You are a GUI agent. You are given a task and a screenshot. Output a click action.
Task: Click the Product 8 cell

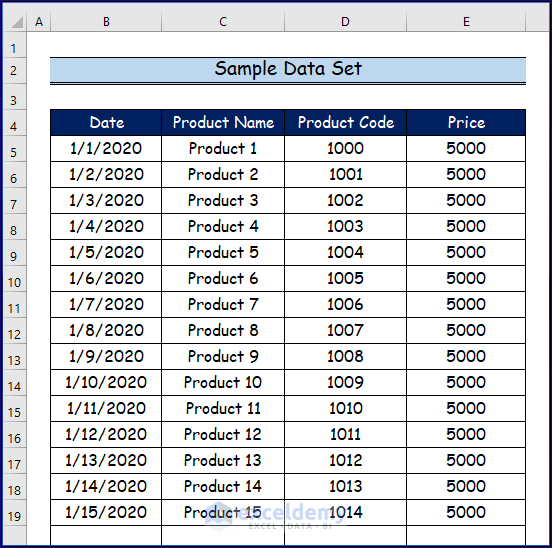(223, 331)
